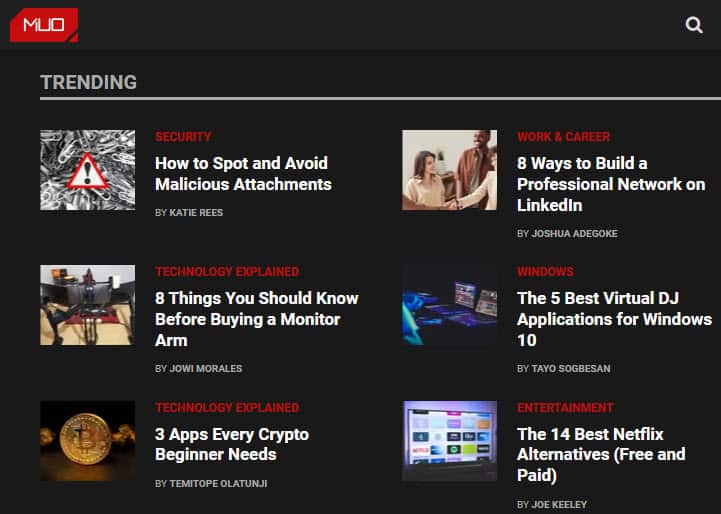Viewport: 721px width, 514px height.
Task: Open '3 Apps Every Crypto Beginner Needs'
Action: [x=232, y=444]
